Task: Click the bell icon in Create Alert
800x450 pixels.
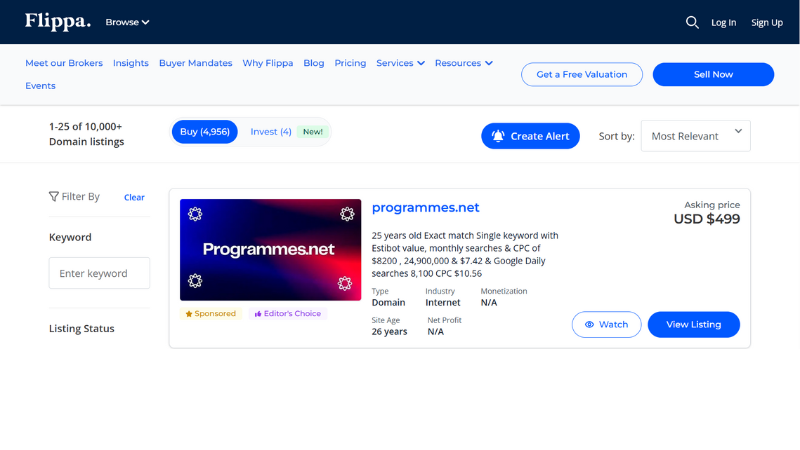Action: point(498,136)
